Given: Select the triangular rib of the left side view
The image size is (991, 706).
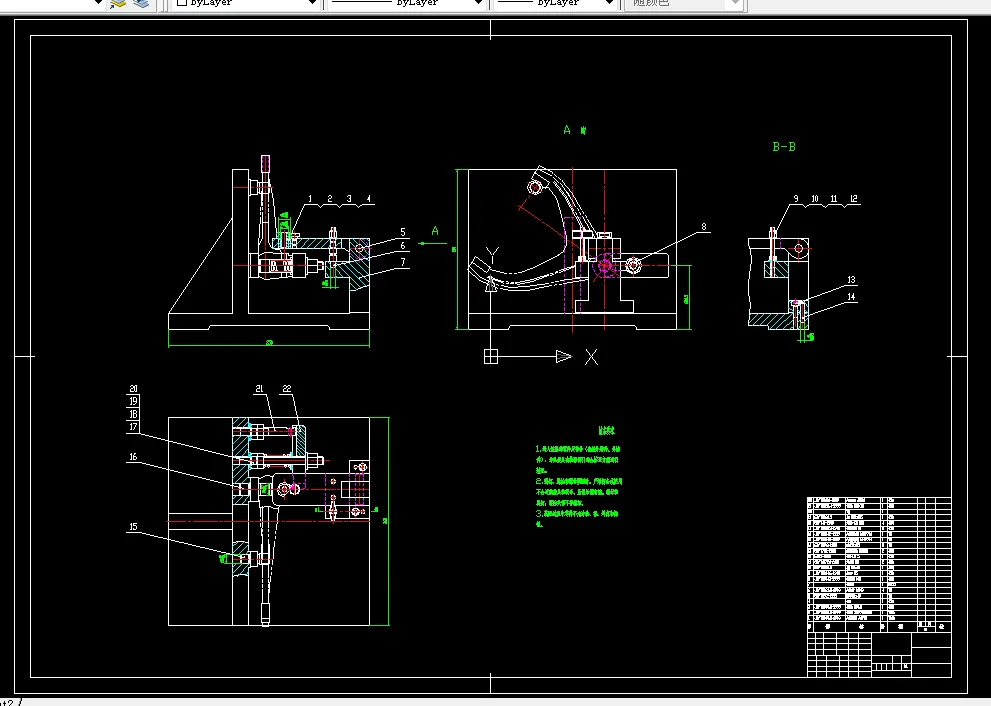Looking at the screenshot, I should pos(210,281).
